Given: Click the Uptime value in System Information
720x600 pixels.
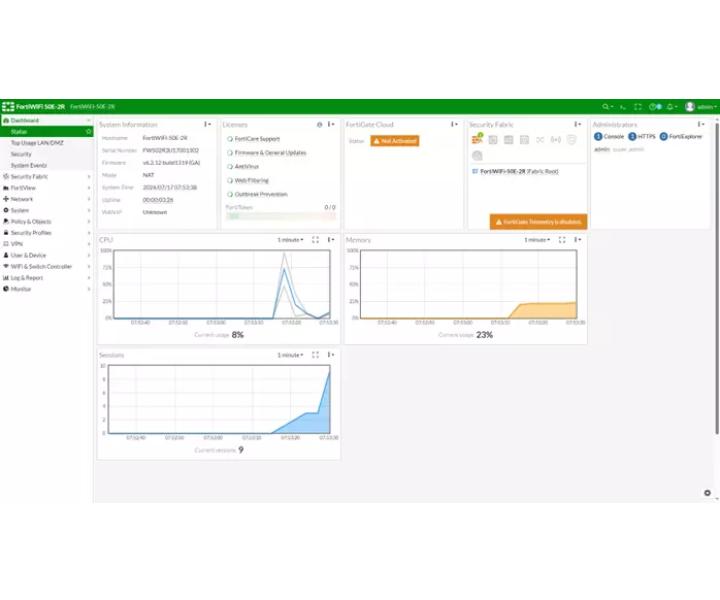Looking at the screenshot, I should 158,200.
